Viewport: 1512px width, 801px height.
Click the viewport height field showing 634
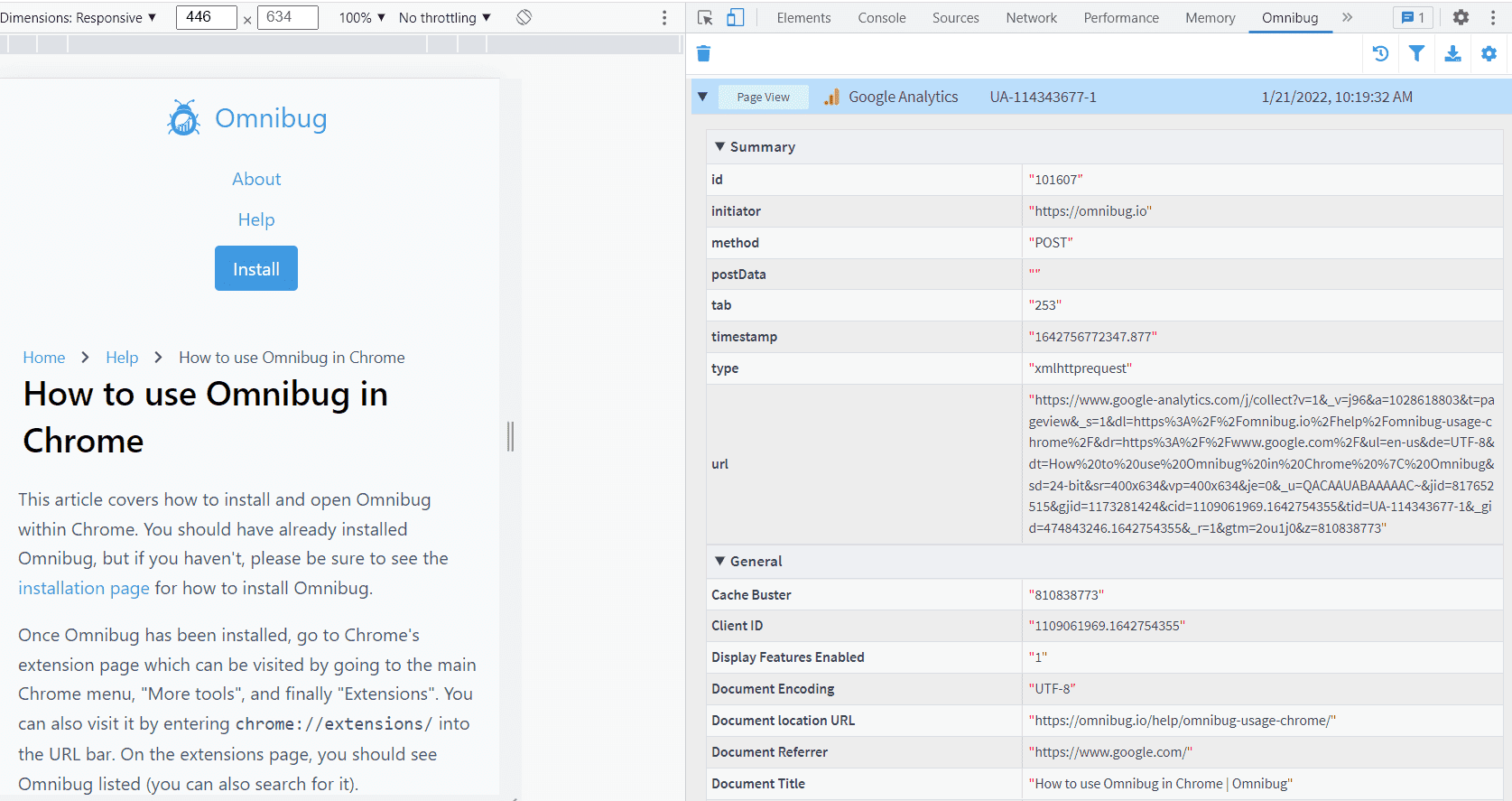[288, 17]
